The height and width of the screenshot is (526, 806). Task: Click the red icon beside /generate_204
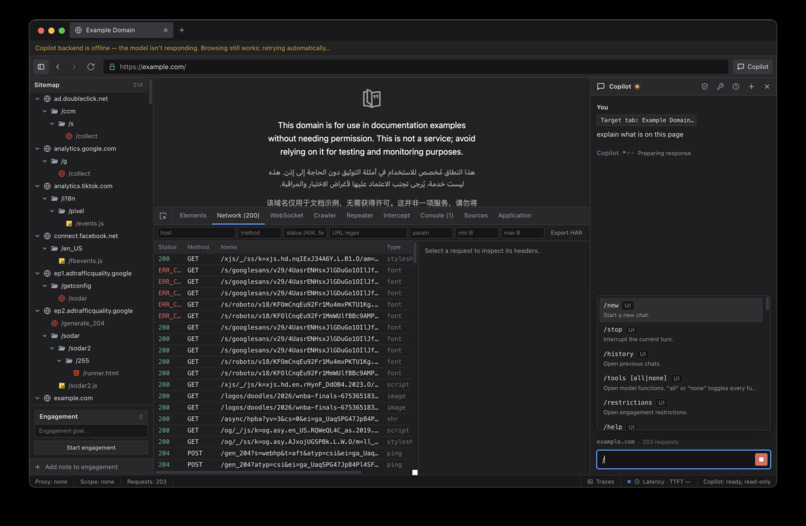tap(54, 323)
